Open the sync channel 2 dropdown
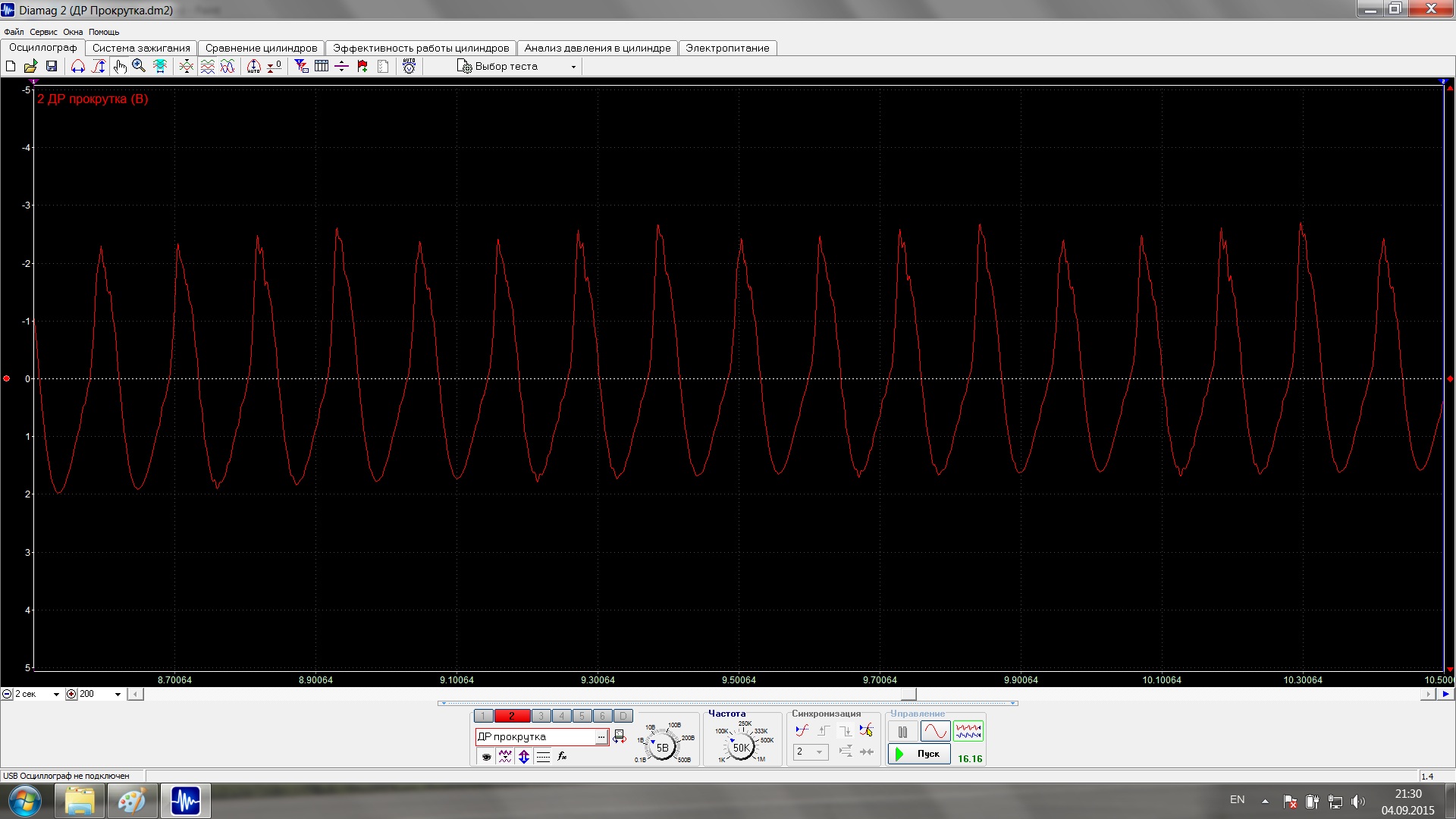This screenshot has width=1456, height=819. pos(811,752)
